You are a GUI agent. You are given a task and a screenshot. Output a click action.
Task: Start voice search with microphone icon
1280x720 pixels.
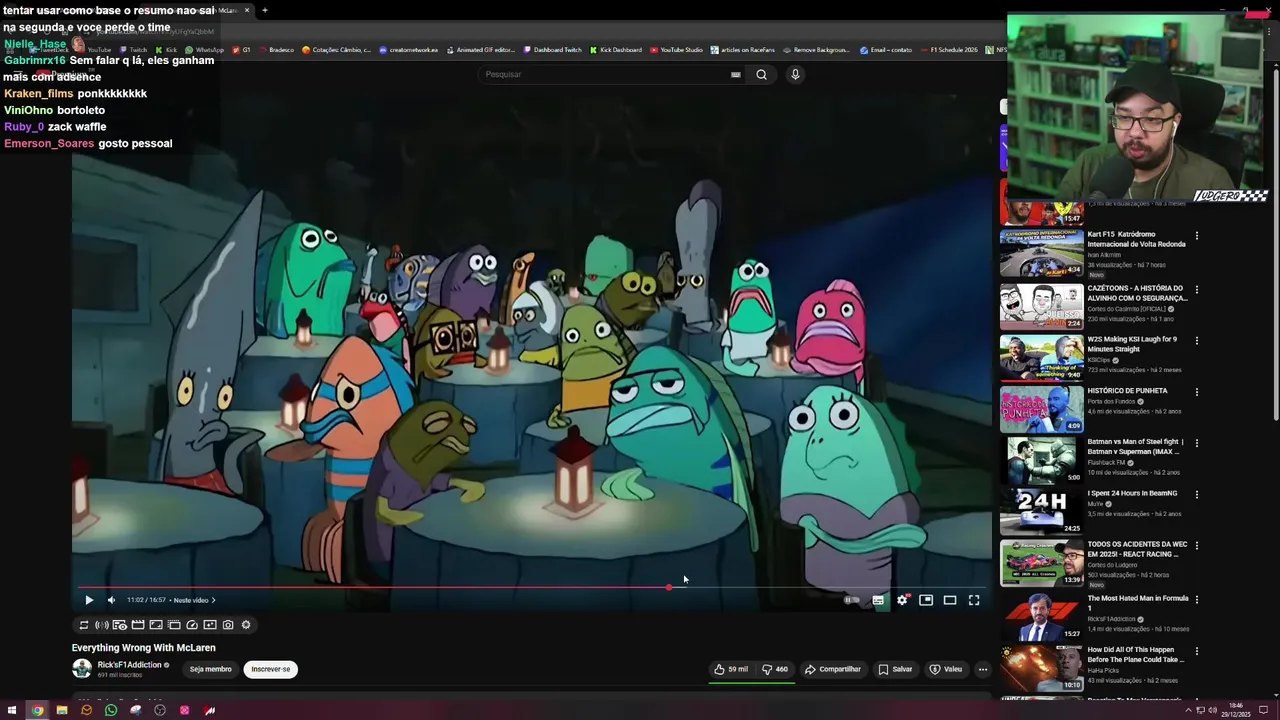point(795,74)
